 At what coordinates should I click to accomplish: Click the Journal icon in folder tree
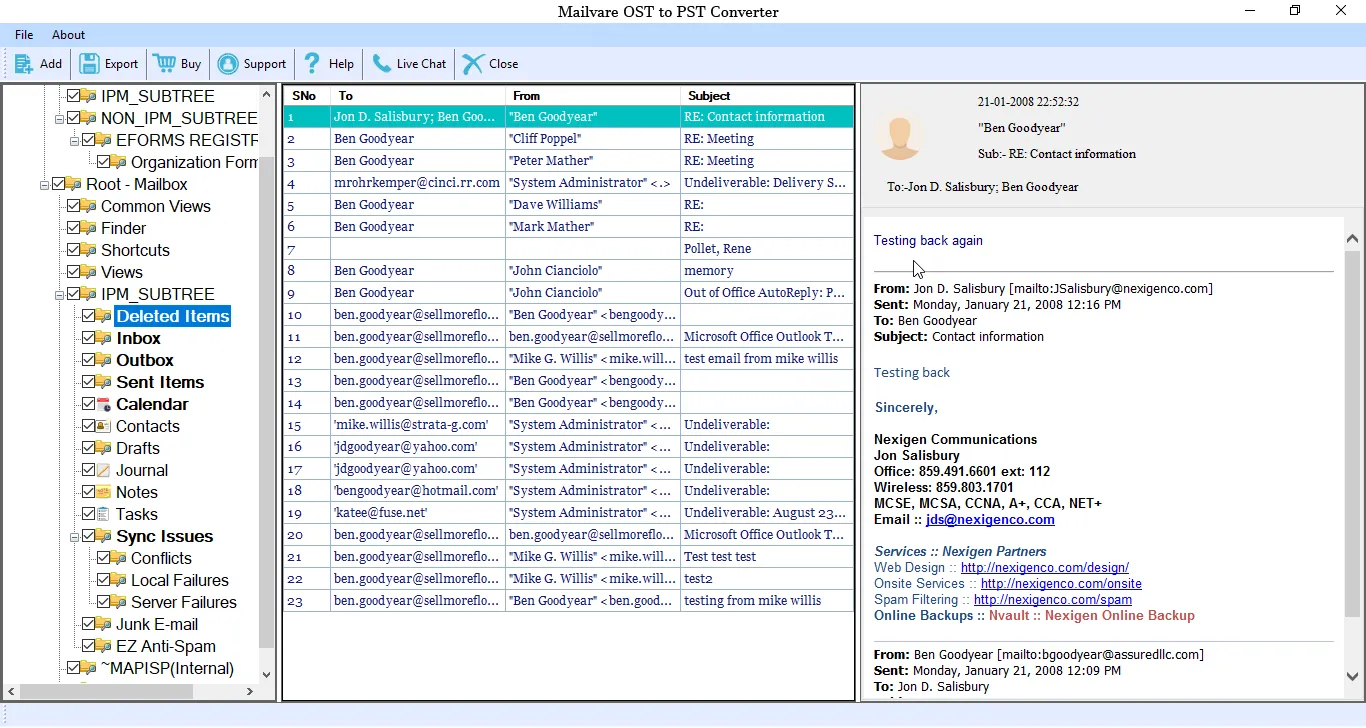pos(103,470)
